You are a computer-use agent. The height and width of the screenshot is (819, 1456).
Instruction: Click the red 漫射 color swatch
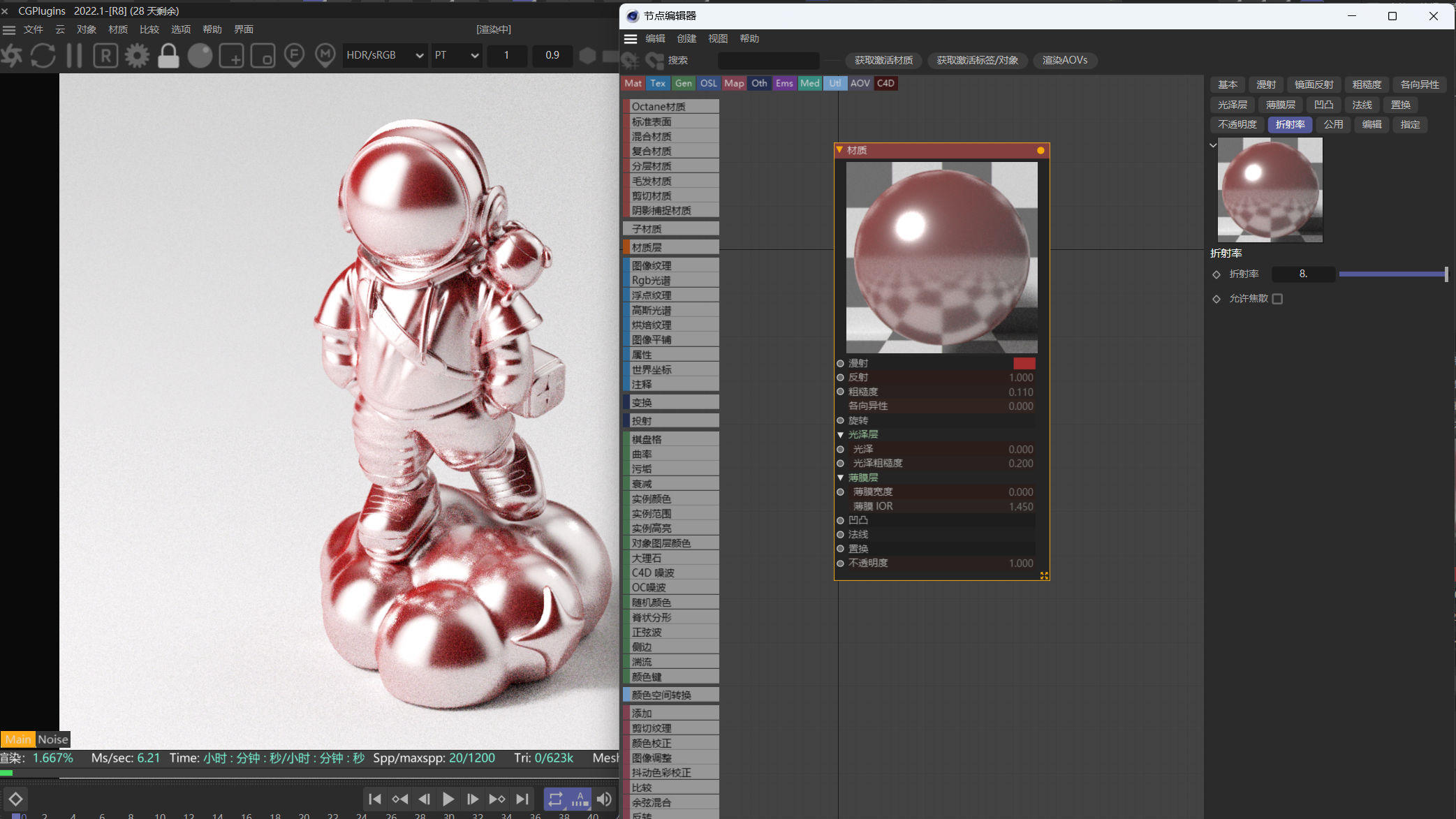1024,363
